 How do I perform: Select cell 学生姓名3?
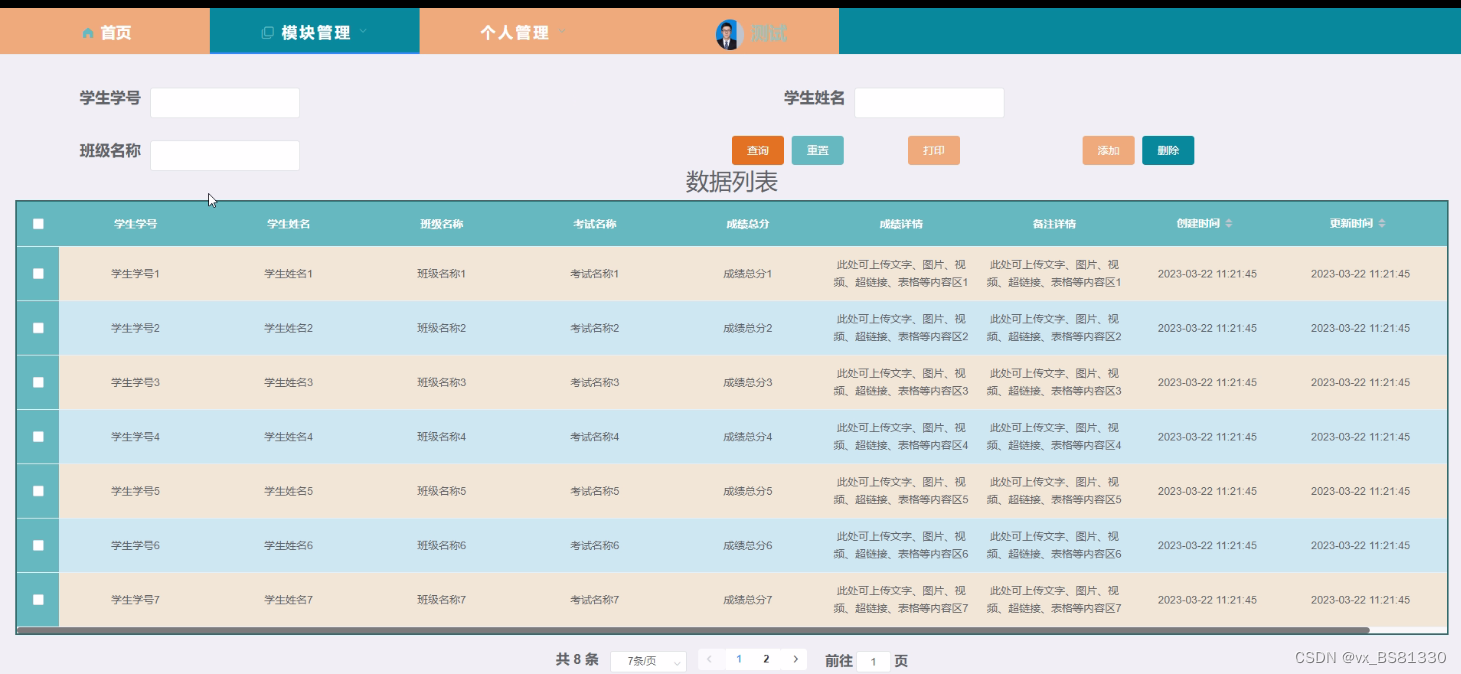point(288,383)
